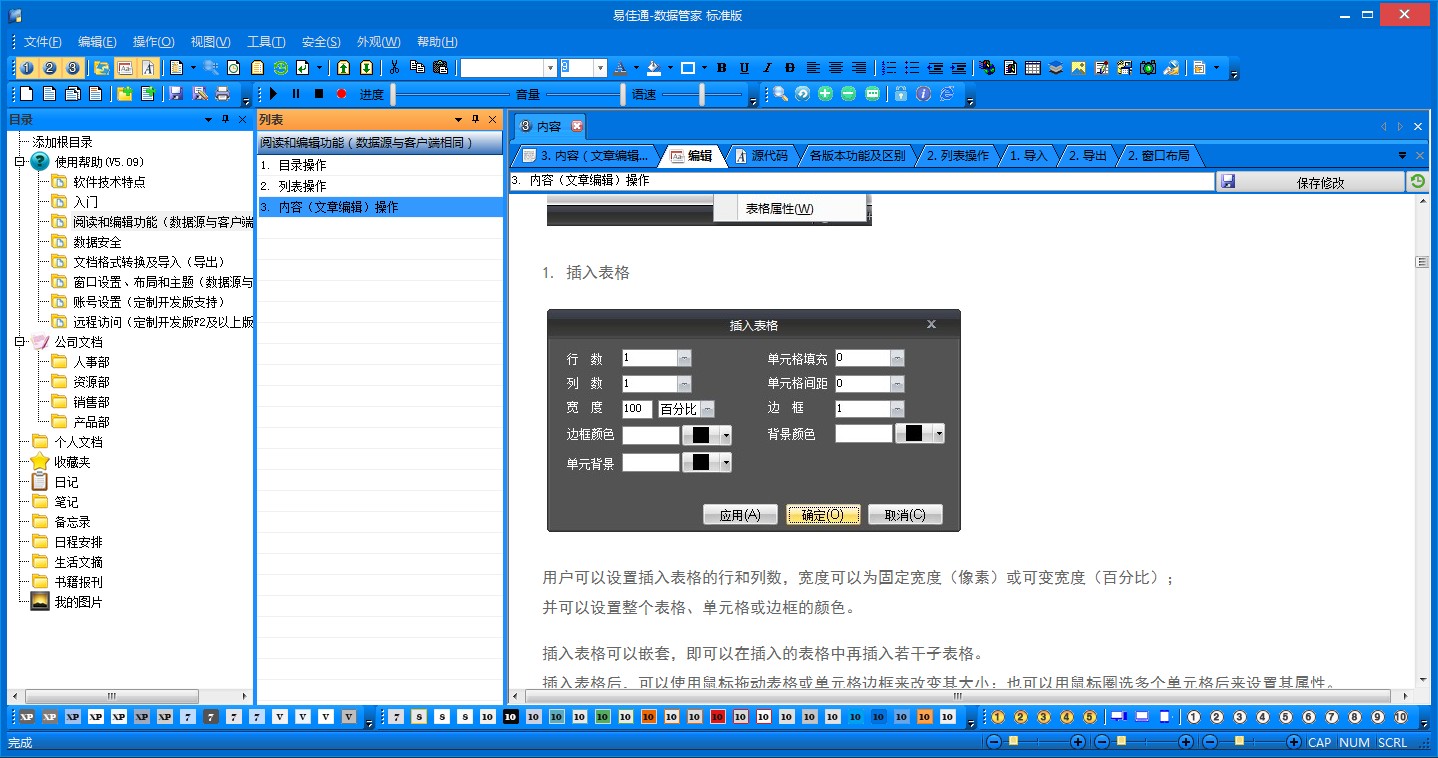This screenshot has height=758, width=1438.
Task: Center align text
Action: tap(836, 68)
